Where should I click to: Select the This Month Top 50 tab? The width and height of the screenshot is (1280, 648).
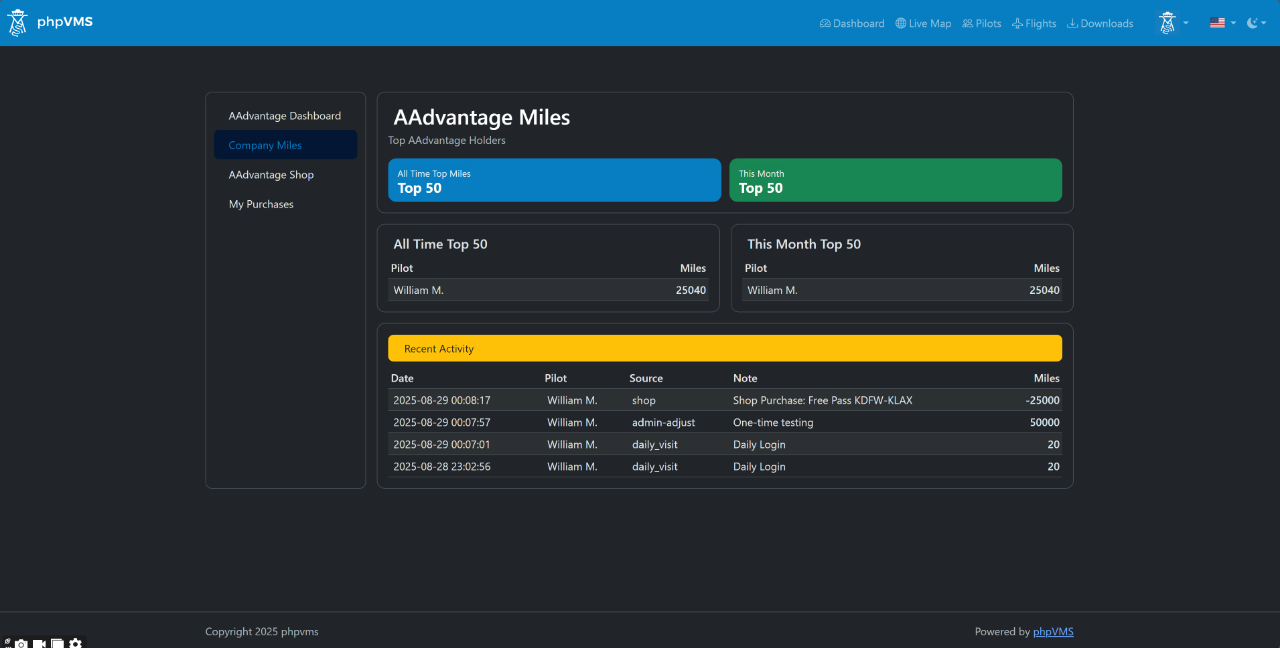(895, 180)
